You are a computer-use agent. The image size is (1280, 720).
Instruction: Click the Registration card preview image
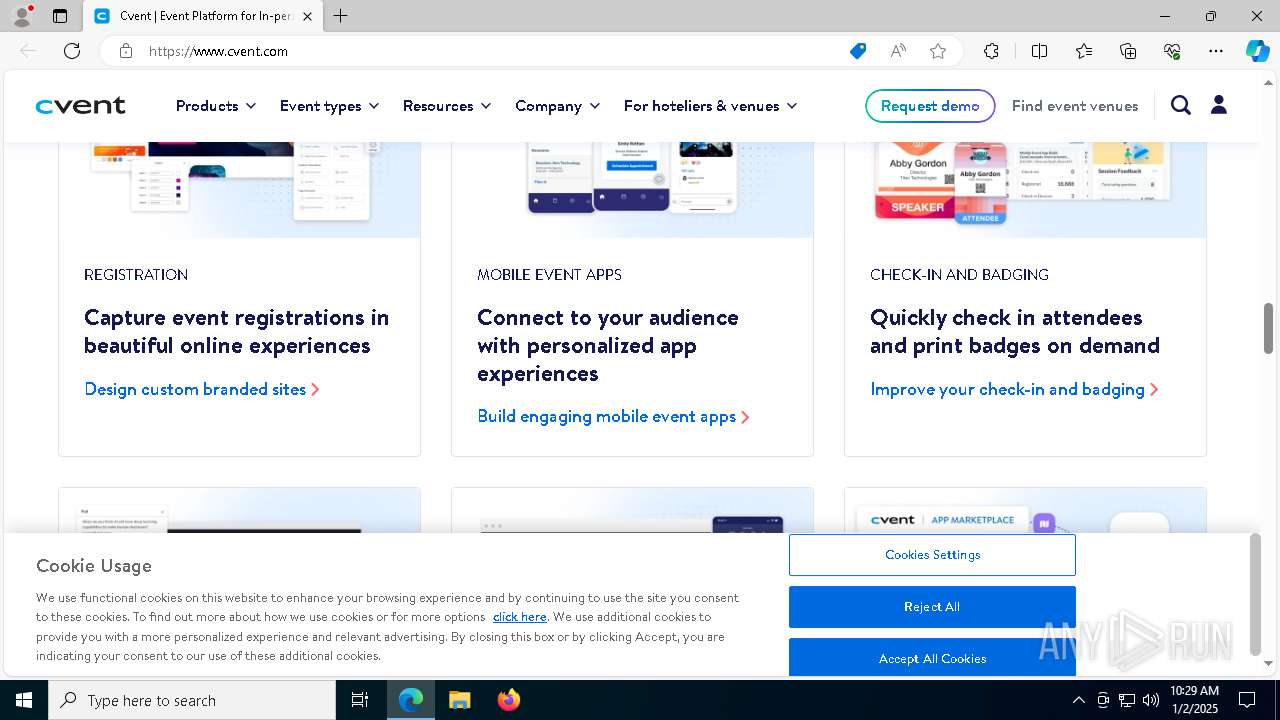[x=239, y=190]
